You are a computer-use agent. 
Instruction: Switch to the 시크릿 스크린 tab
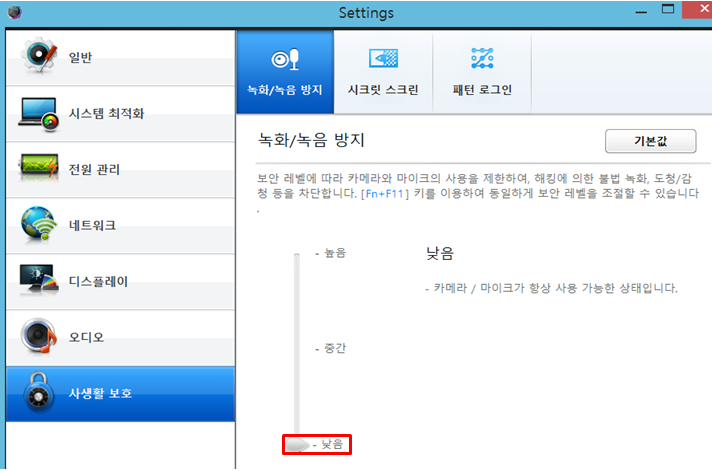point(383,72)
